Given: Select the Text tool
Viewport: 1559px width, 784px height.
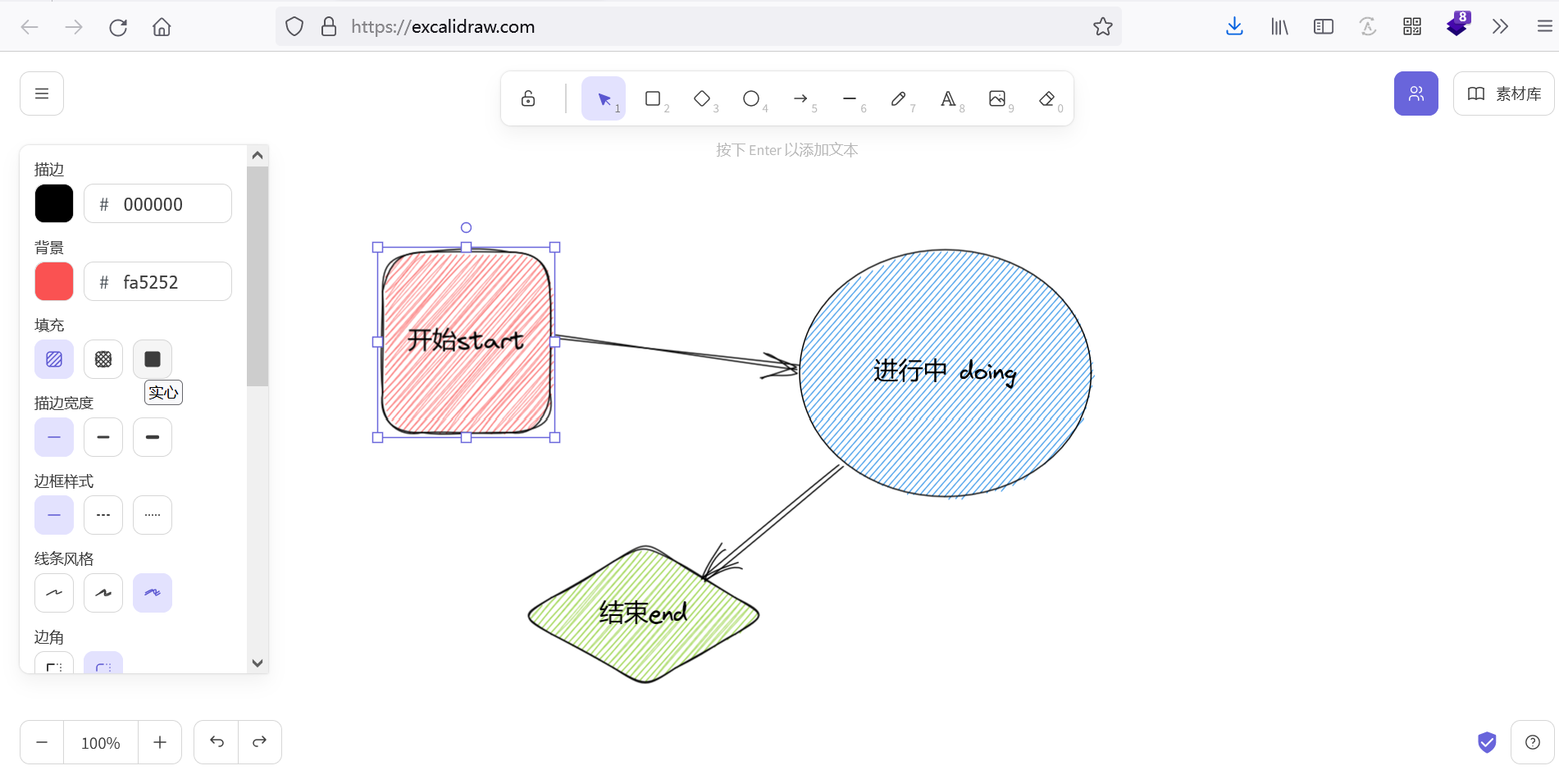Looking at the screenshot, I should (x=948, y=98).
